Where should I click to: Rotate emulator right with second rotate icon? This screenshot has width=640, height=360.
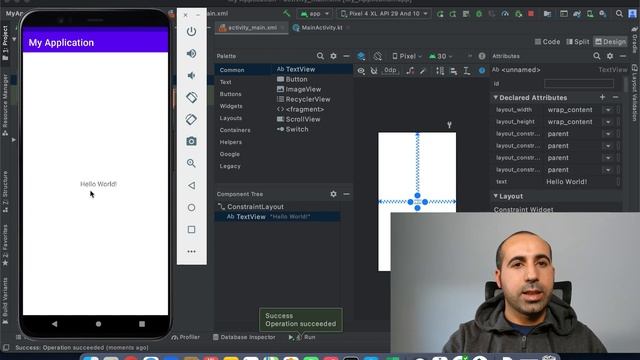point(191,120)
